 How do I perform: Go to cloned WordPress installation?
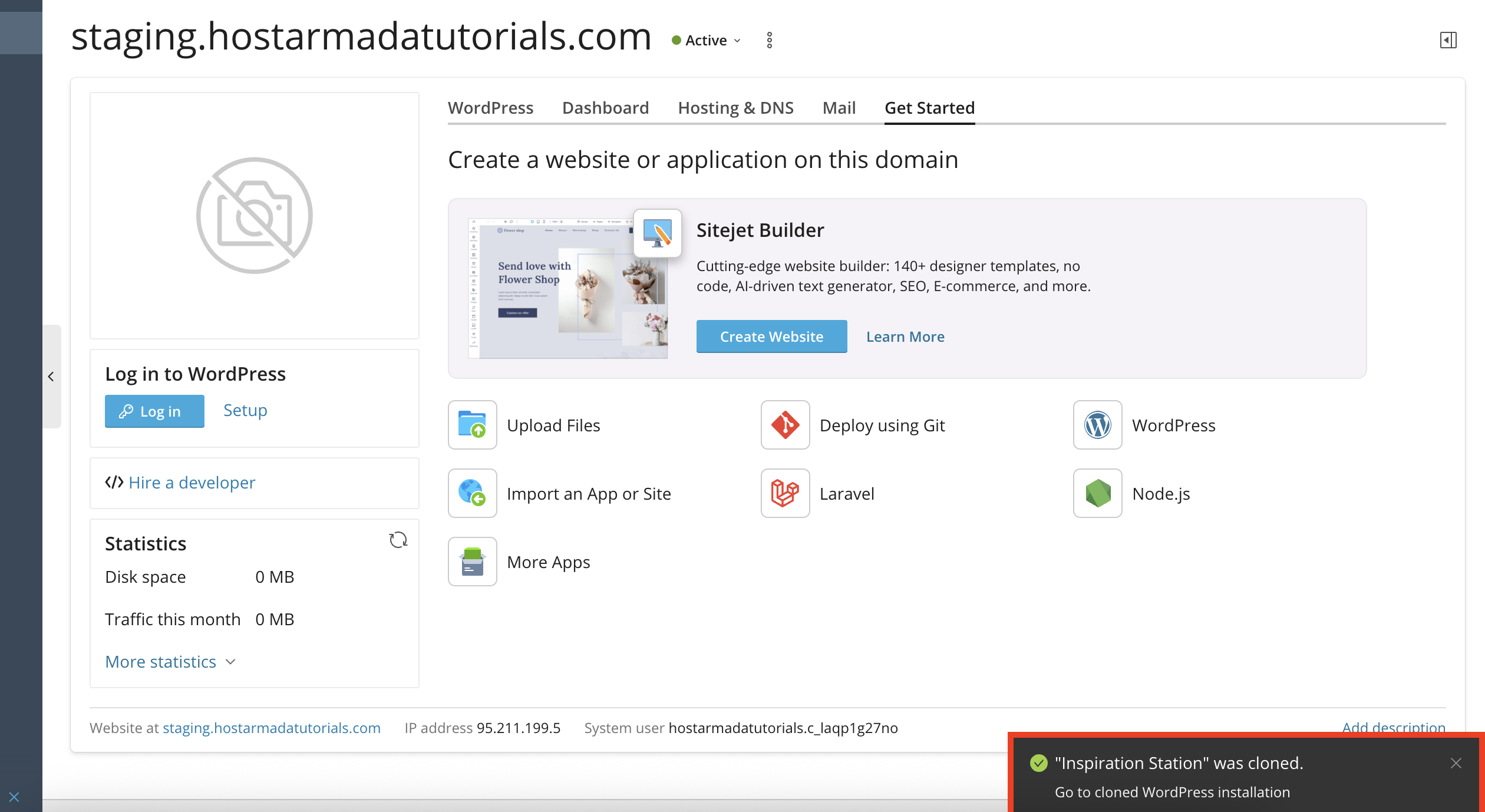tap(1172, 792)
